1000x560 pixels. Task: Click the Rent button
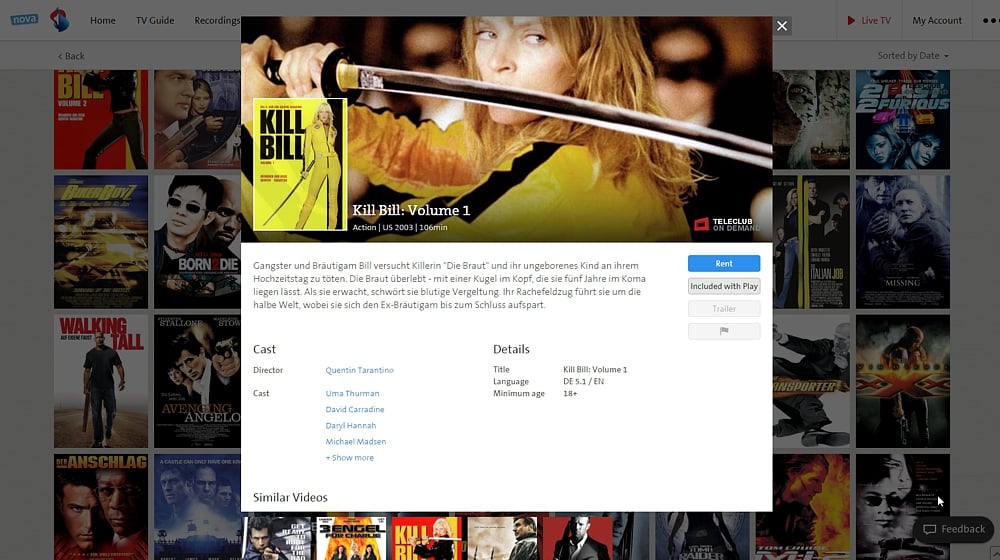[724, 263]
